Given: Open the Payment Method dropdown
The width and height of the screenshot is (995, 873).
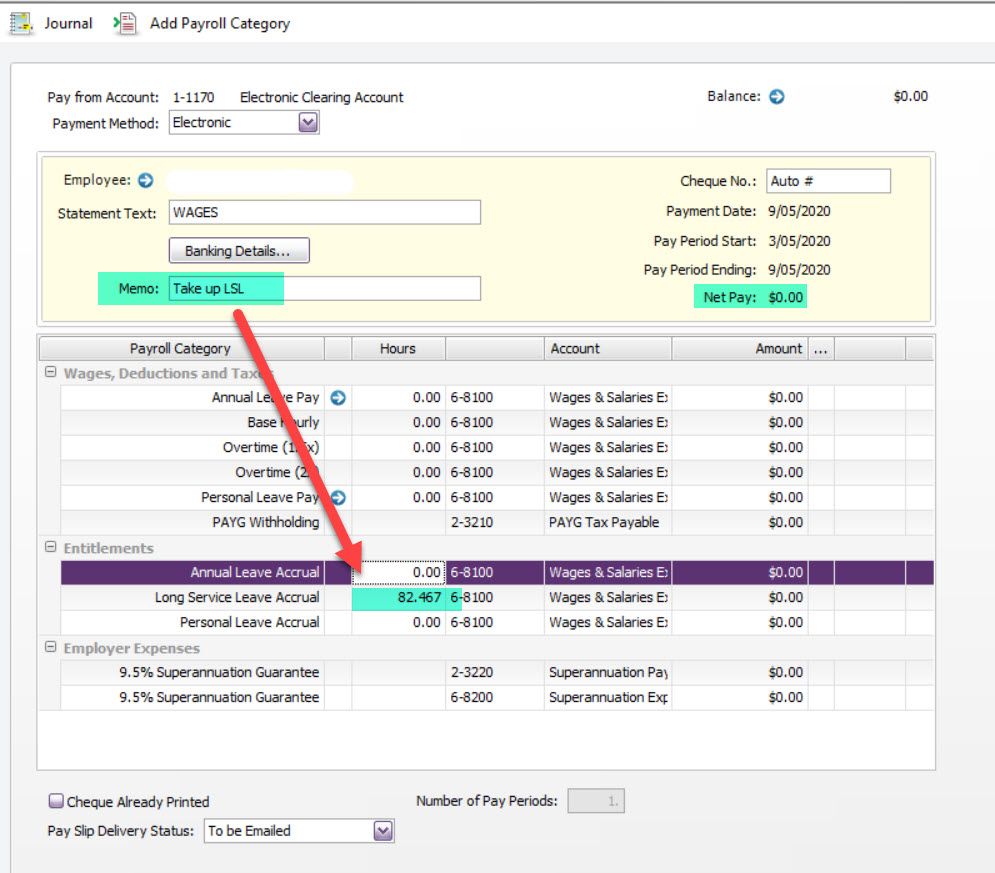Looking at the screenshot, I should coord(308,123).
